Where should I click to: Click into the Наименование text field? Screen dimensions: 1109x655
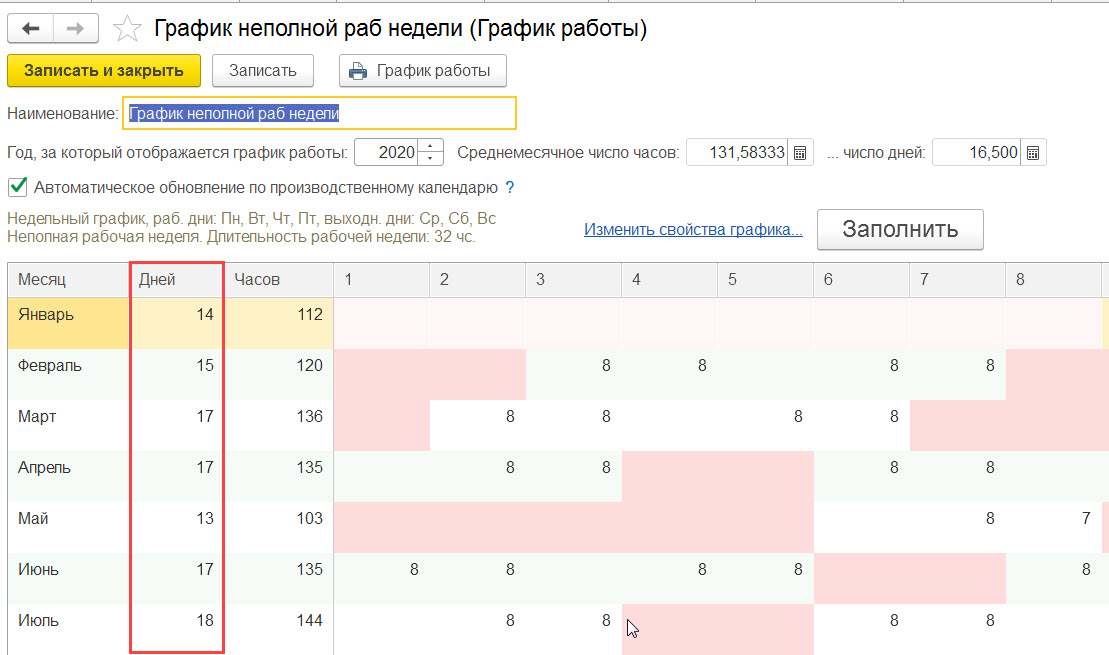(319, 113)
